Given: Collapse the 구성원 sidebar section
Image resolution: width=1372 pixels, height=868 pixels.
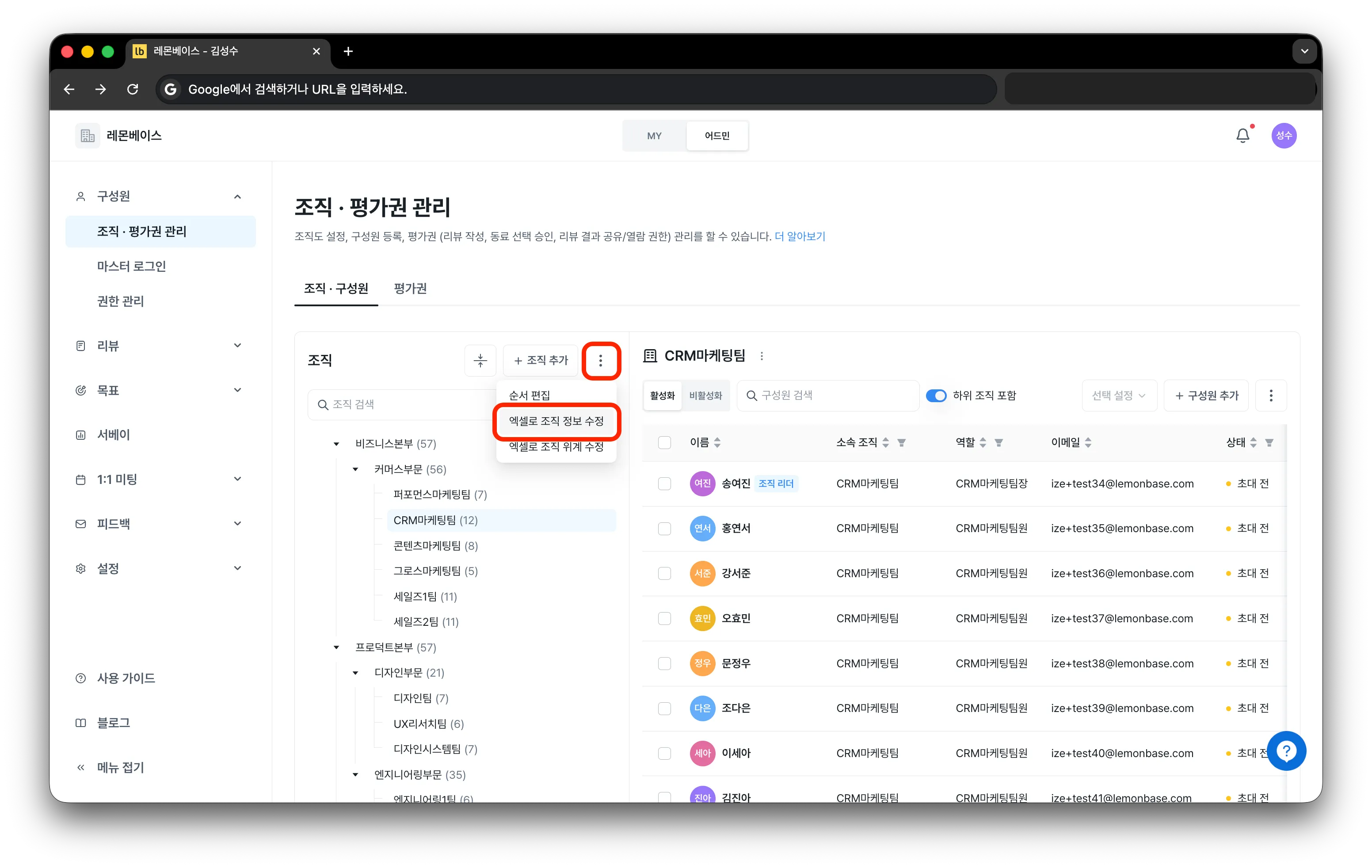Looking at the screenshot, I should pyautogui.click(x=238, y=197).
